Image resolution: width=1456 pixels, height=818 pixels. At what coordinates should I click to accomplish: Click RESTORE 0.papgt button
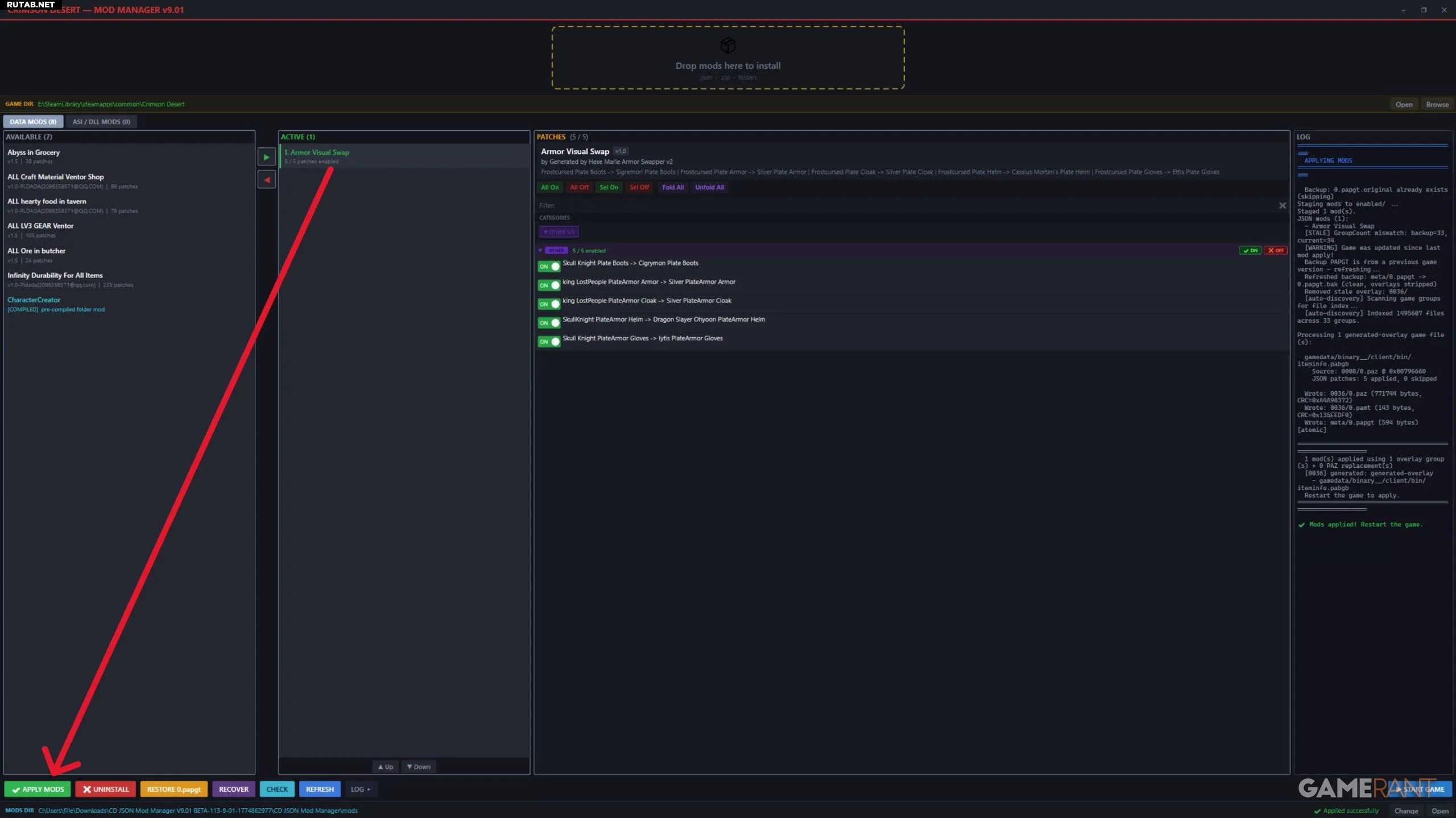pos(173,789)
